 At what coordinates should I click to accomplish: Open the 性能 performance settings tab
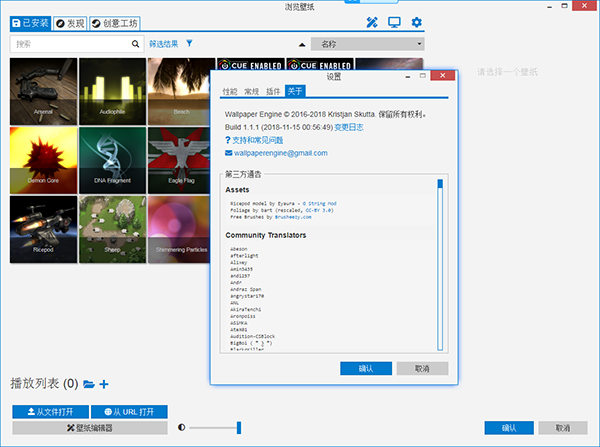[230, 91]
